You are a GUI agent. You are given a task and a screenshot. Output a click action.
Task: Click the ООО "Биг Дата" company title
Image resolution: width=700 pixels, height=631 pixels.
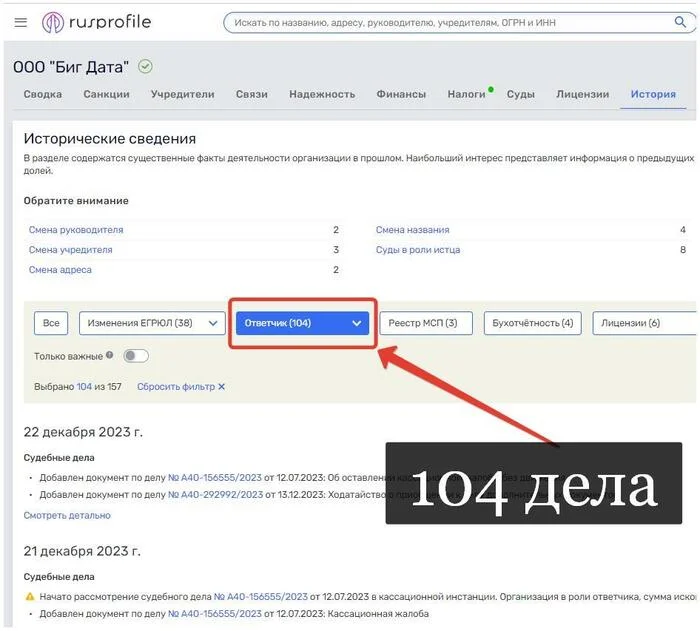click(x=71, y=67)
